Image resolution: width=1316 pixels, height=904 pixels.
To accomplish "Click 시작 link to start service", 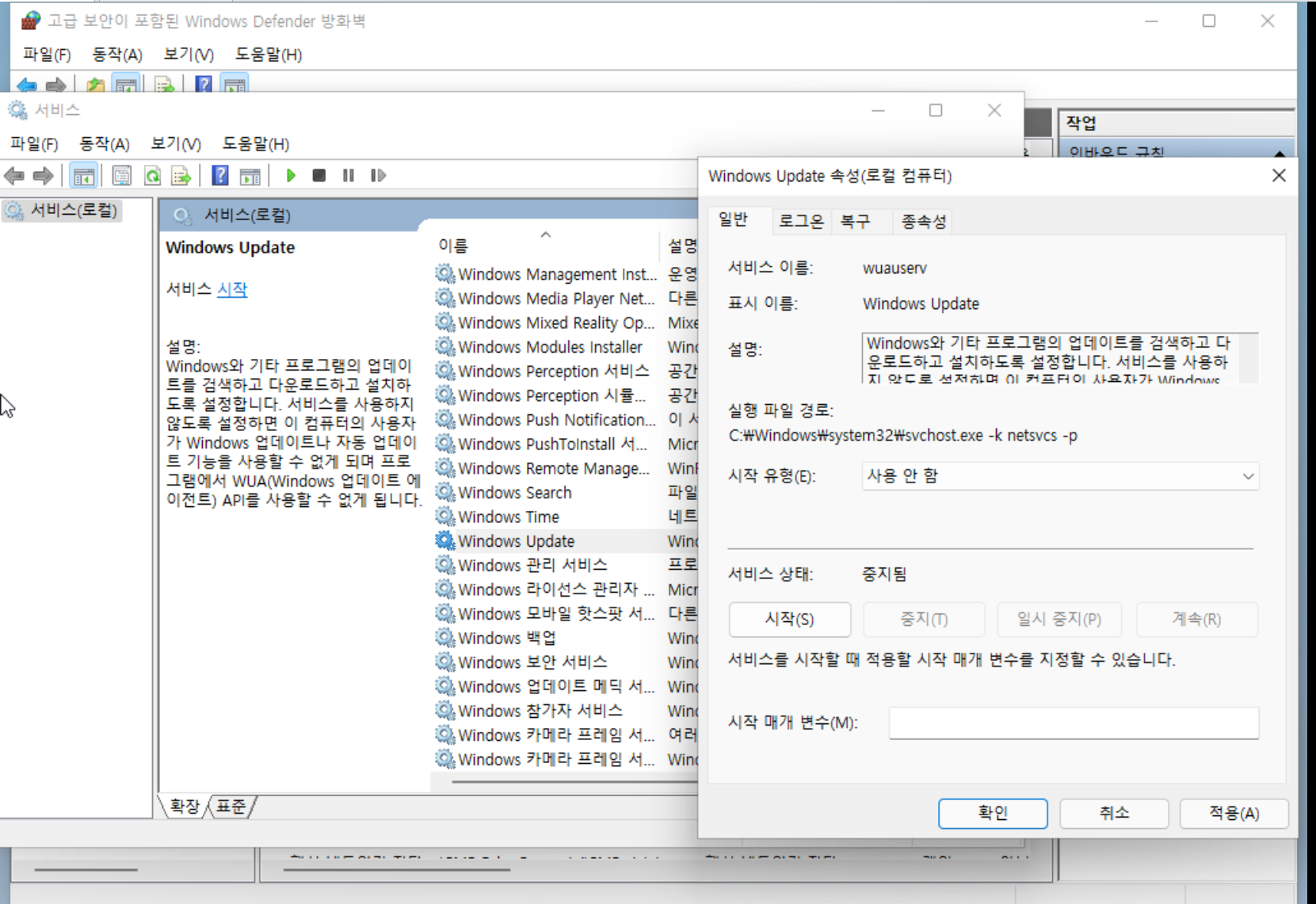I will click(232, 289).
